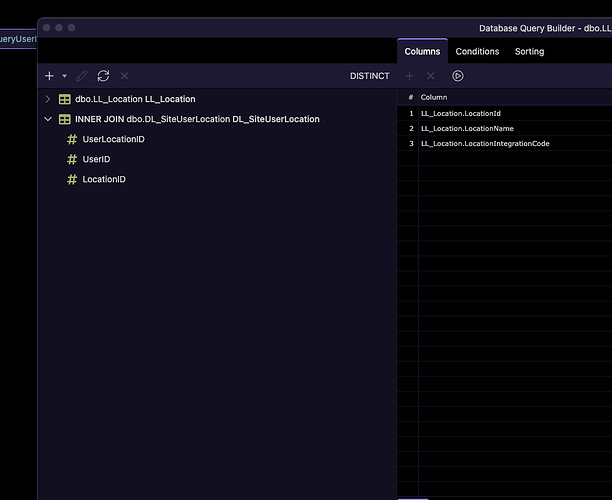Click the background tab behind the window
612x500 pixels.
18,39
